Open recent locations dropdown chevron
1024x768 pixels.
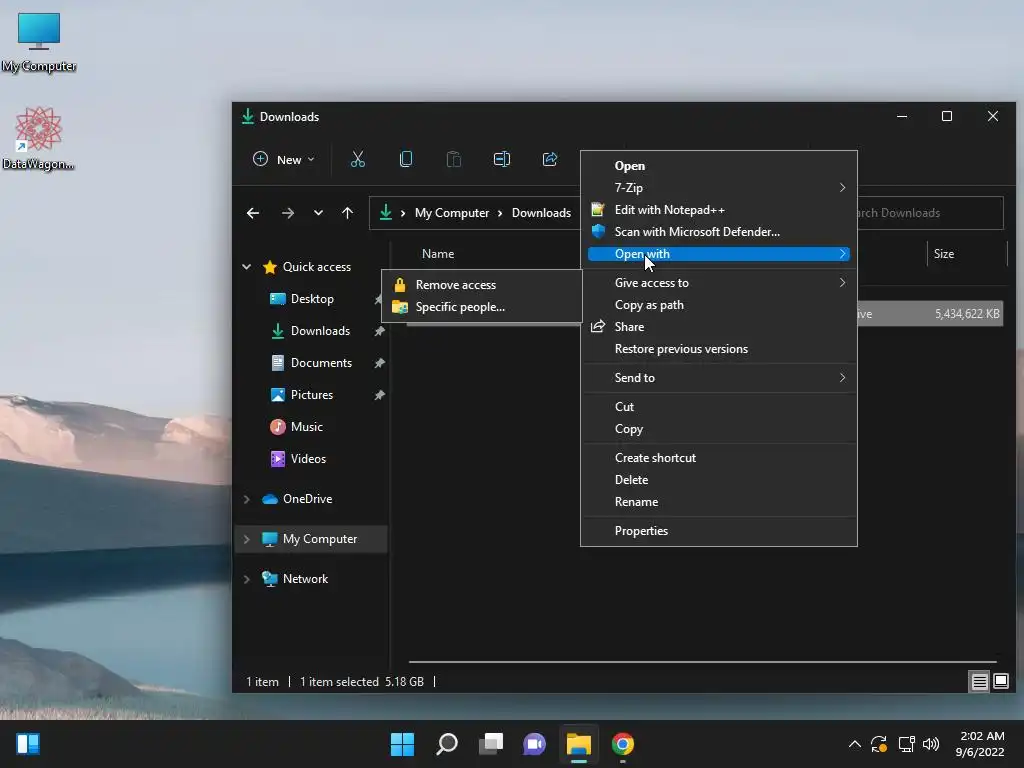pos(318,213)
